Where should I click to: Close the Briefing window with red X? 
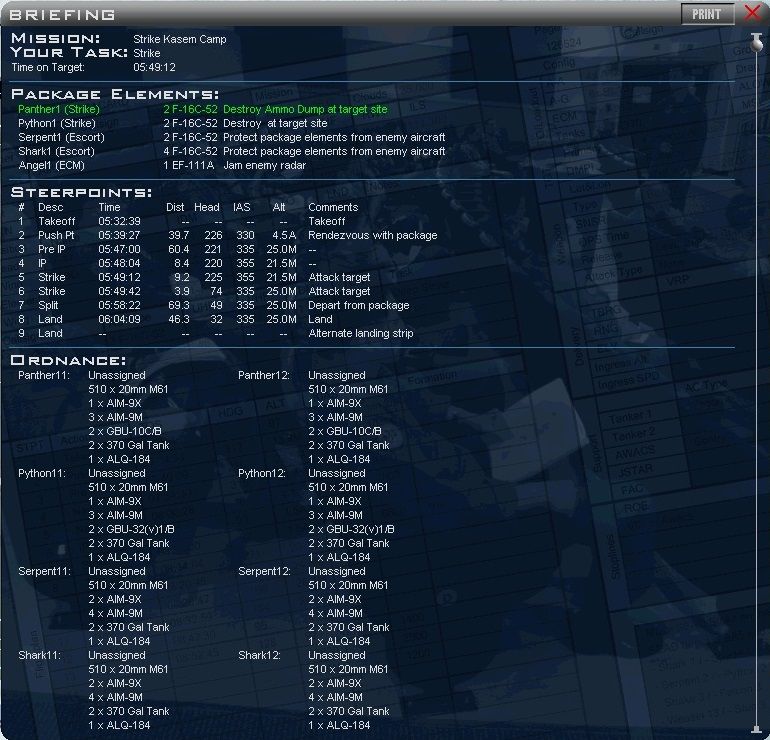click(x=752, y=13)
